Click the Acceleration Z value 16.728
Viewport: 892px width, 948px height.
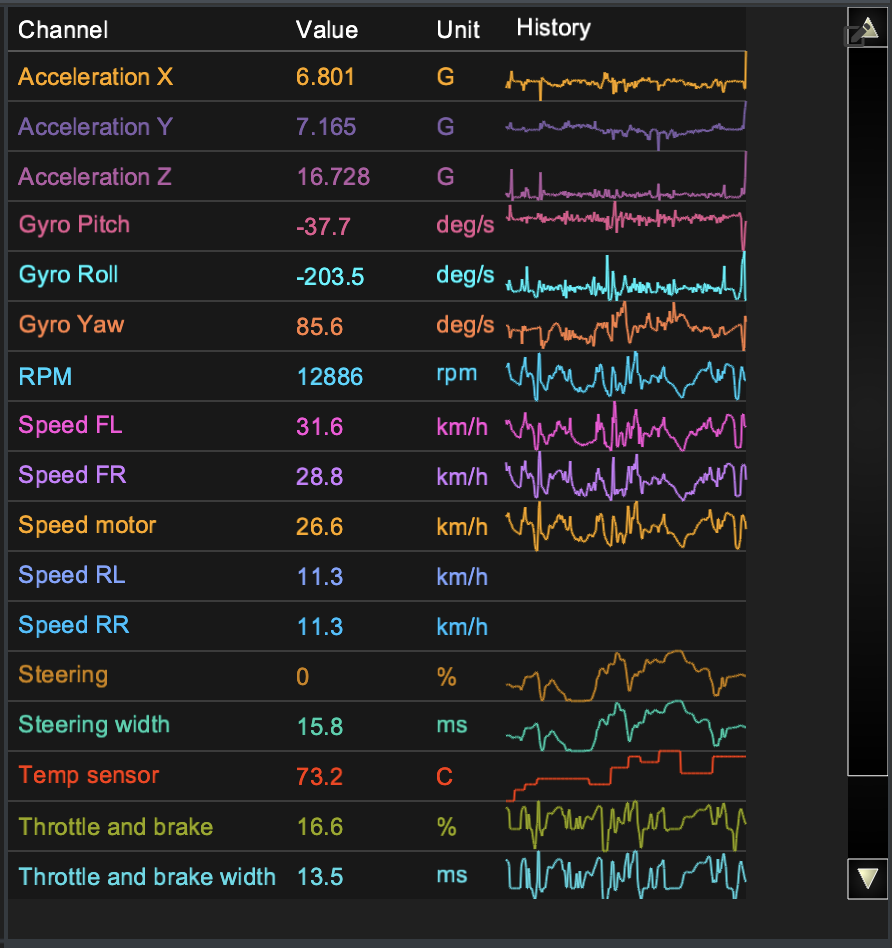click(333, 177)
